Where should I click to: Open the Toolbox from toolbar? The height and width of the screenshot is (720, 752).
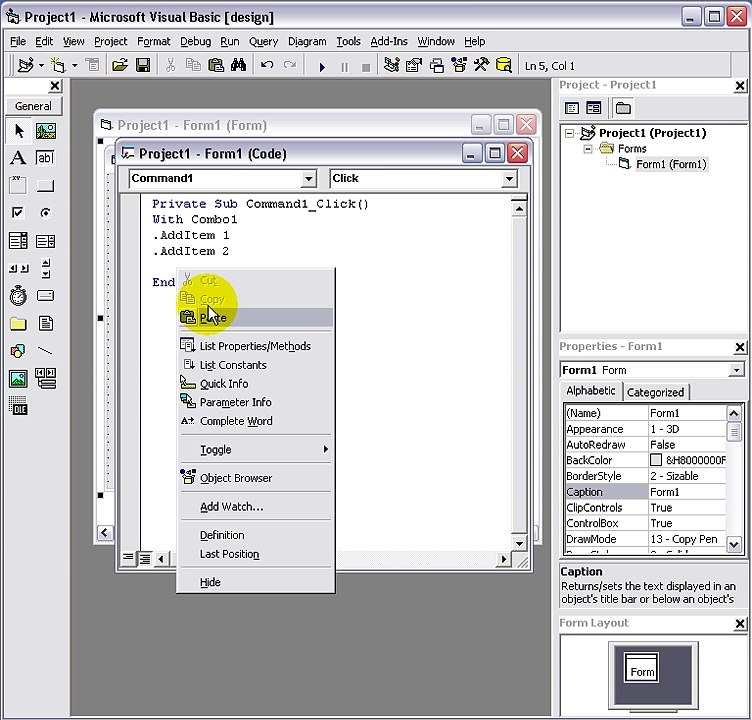(482, 65)
